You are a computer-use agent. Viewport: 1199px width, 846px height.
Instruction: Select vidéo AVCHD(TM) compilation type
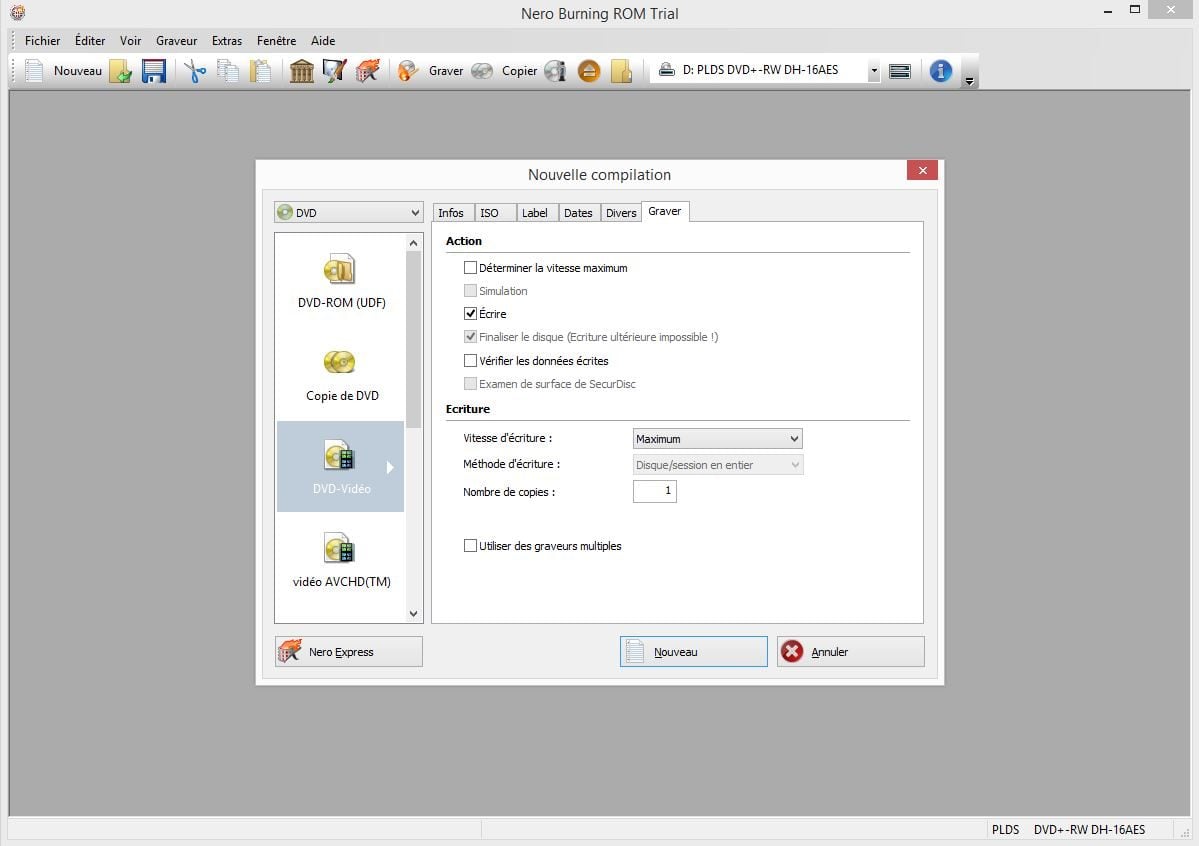click(x=341, y=561)
